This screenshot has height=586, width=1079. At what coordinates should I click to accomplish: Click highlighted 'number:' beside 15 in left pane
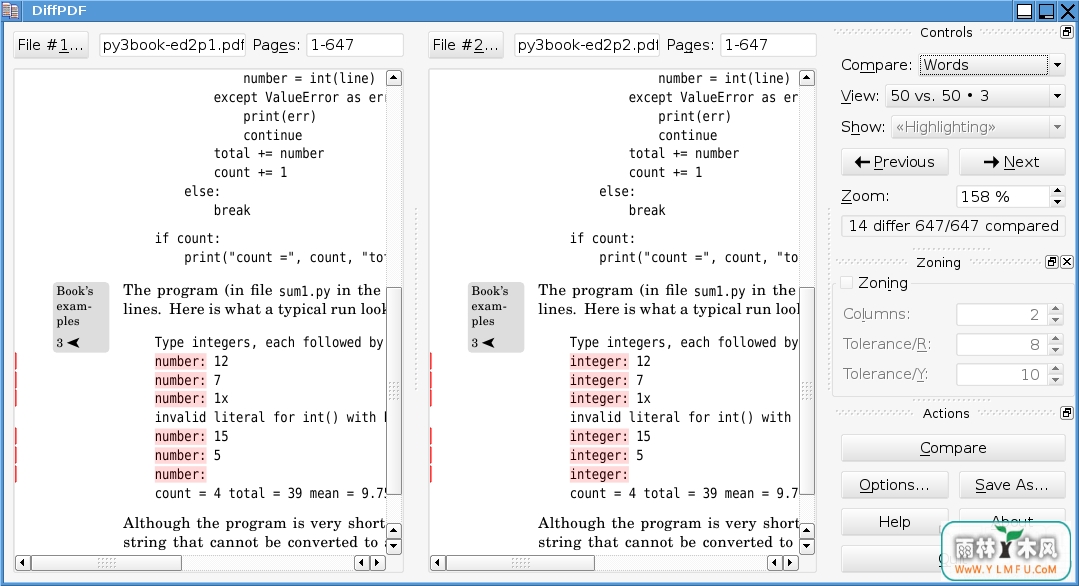pos(180,436)
